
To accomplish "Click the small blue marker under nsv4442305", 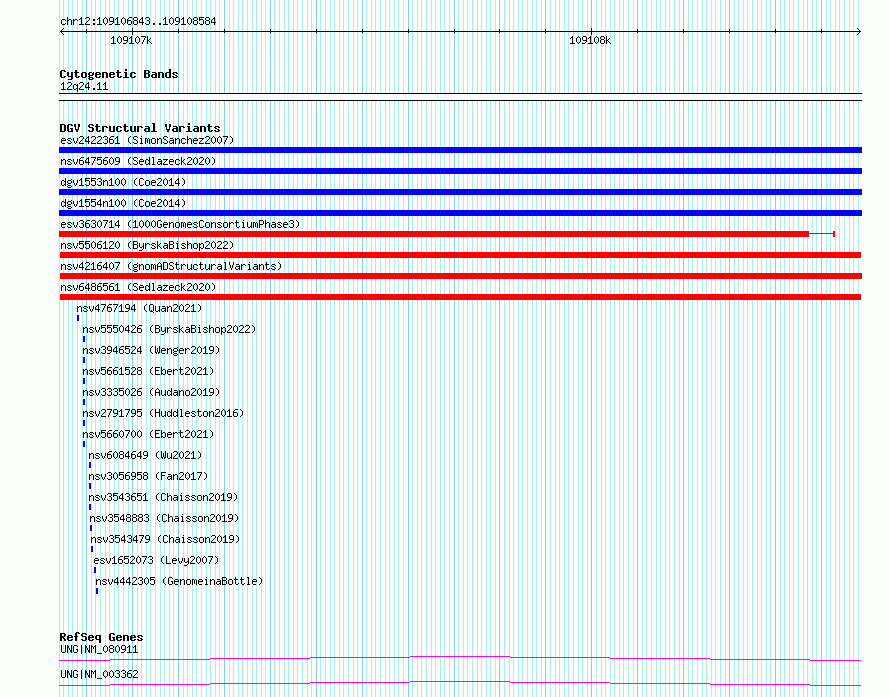I will pos(97,591).
